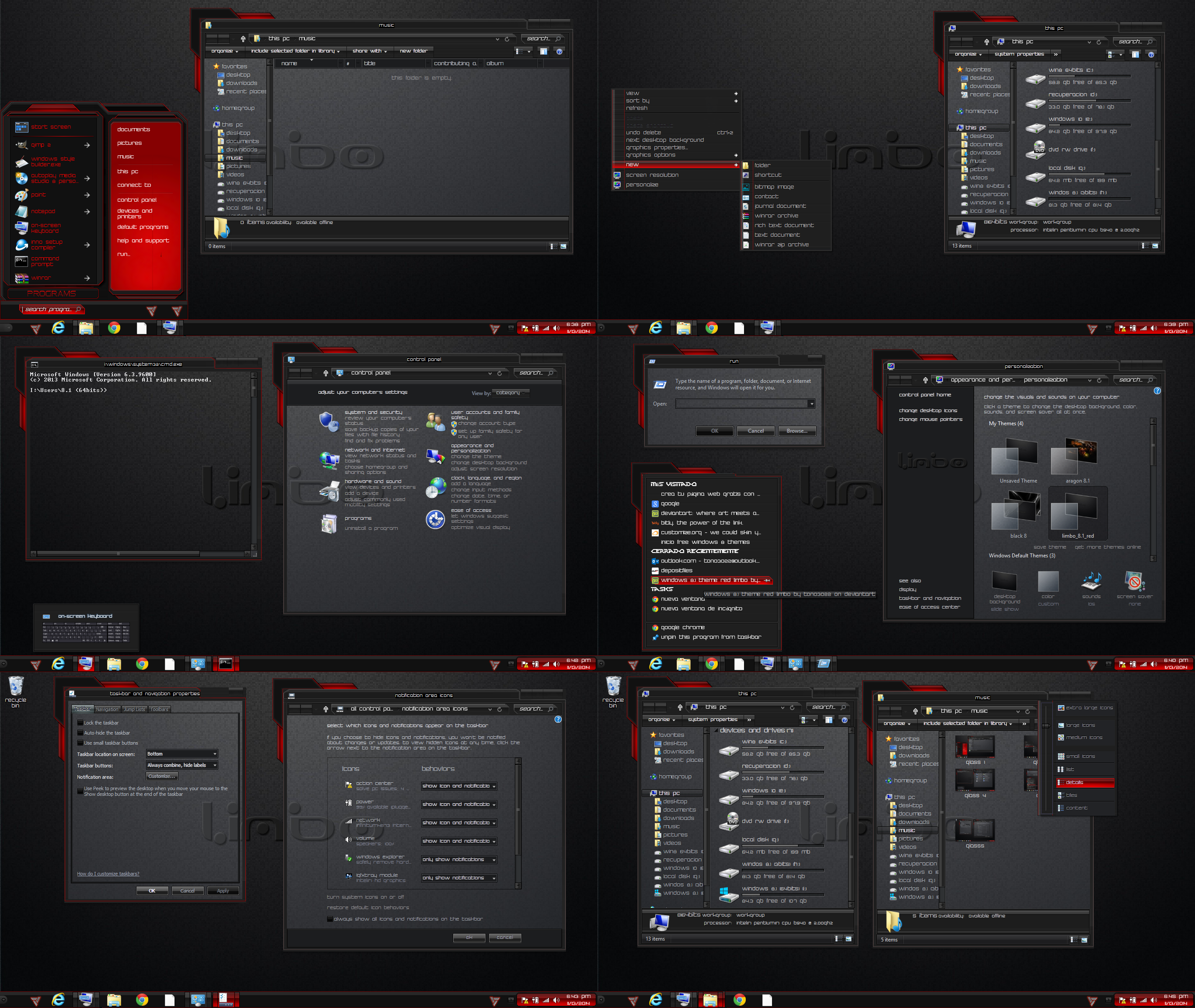
Task: Tick Always show all icons and notifications
Action: (x=330, y=919)
